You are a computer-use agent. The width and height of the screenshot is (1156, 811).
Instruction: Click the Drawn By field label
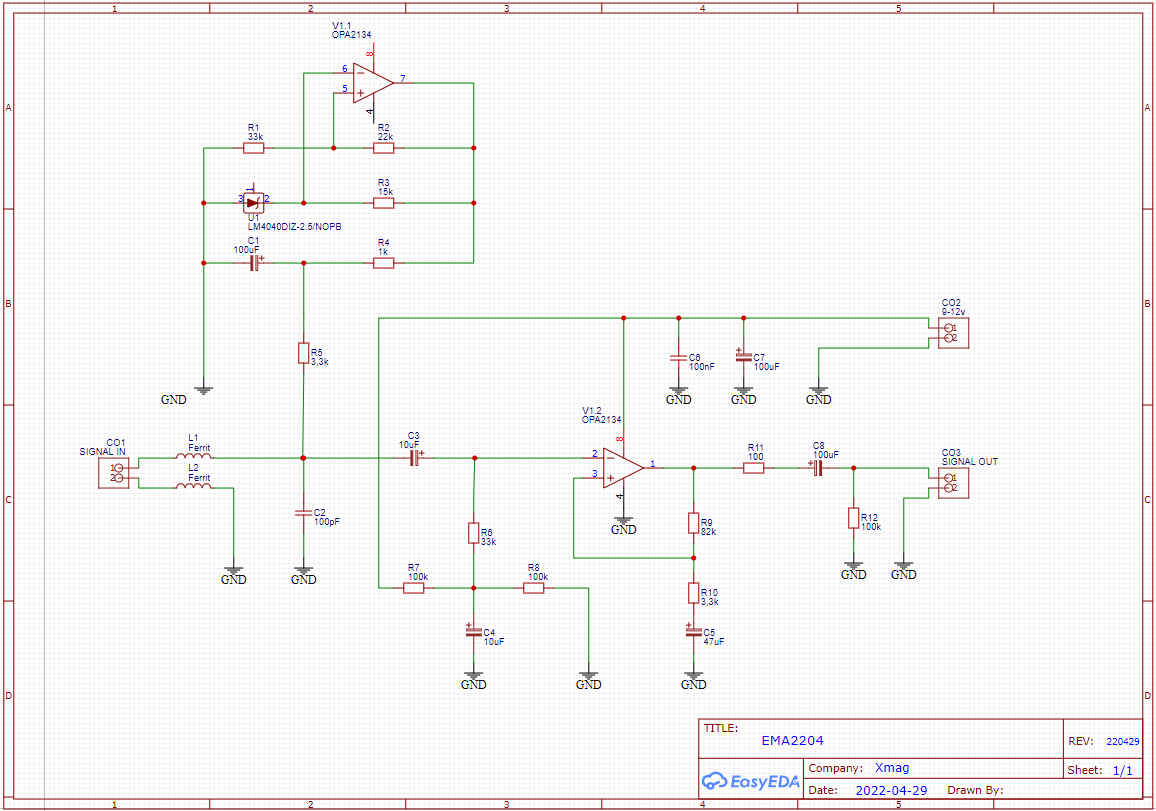pyautogui.click(x=975, y=790)
